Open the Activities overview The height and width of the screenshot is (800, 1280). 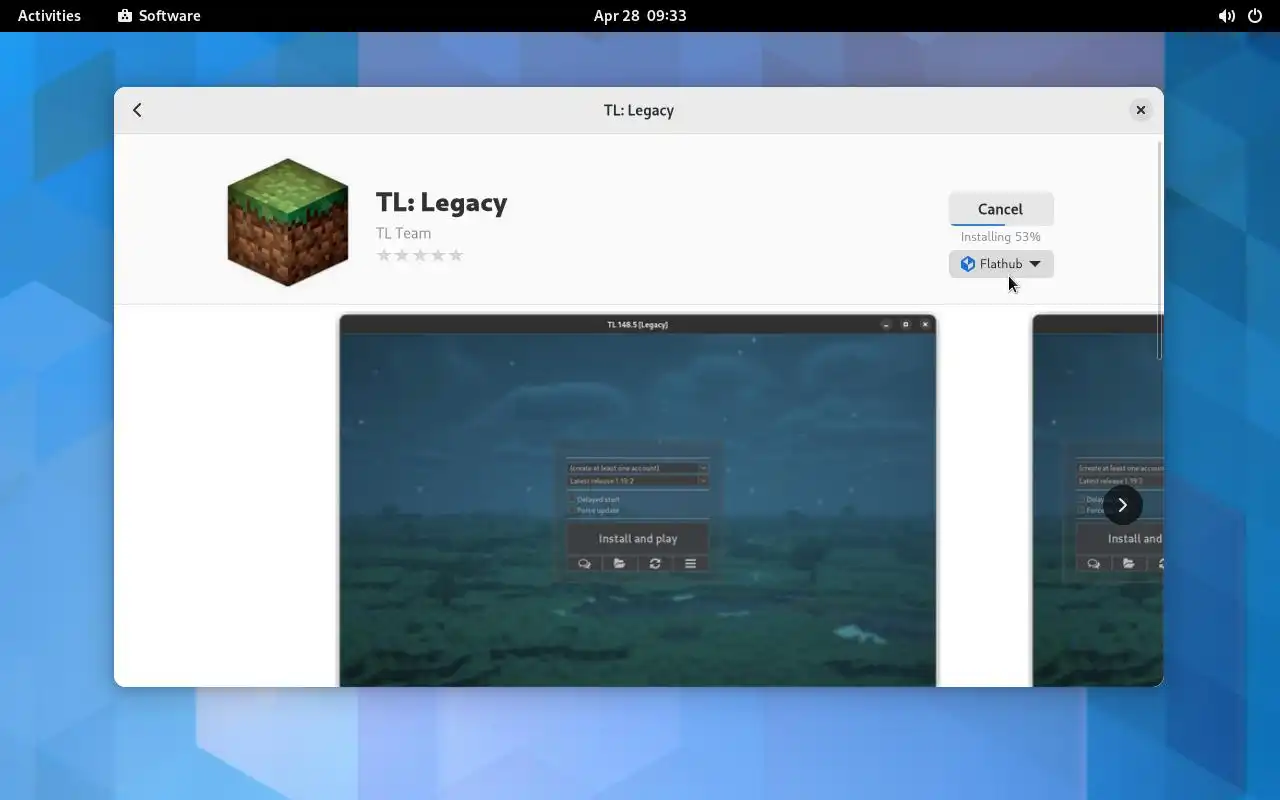[49, 16]
